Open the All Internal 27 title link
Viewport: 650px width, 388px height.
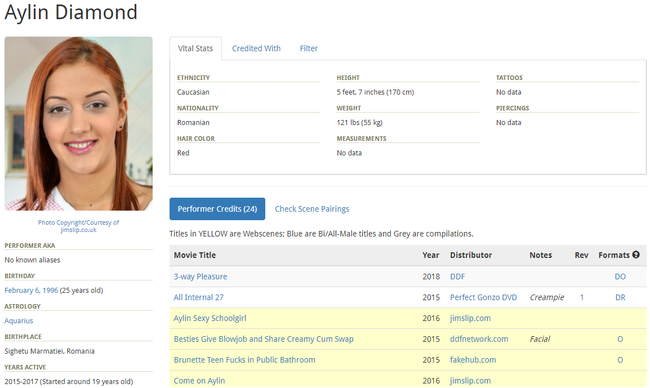click(199, 297)
